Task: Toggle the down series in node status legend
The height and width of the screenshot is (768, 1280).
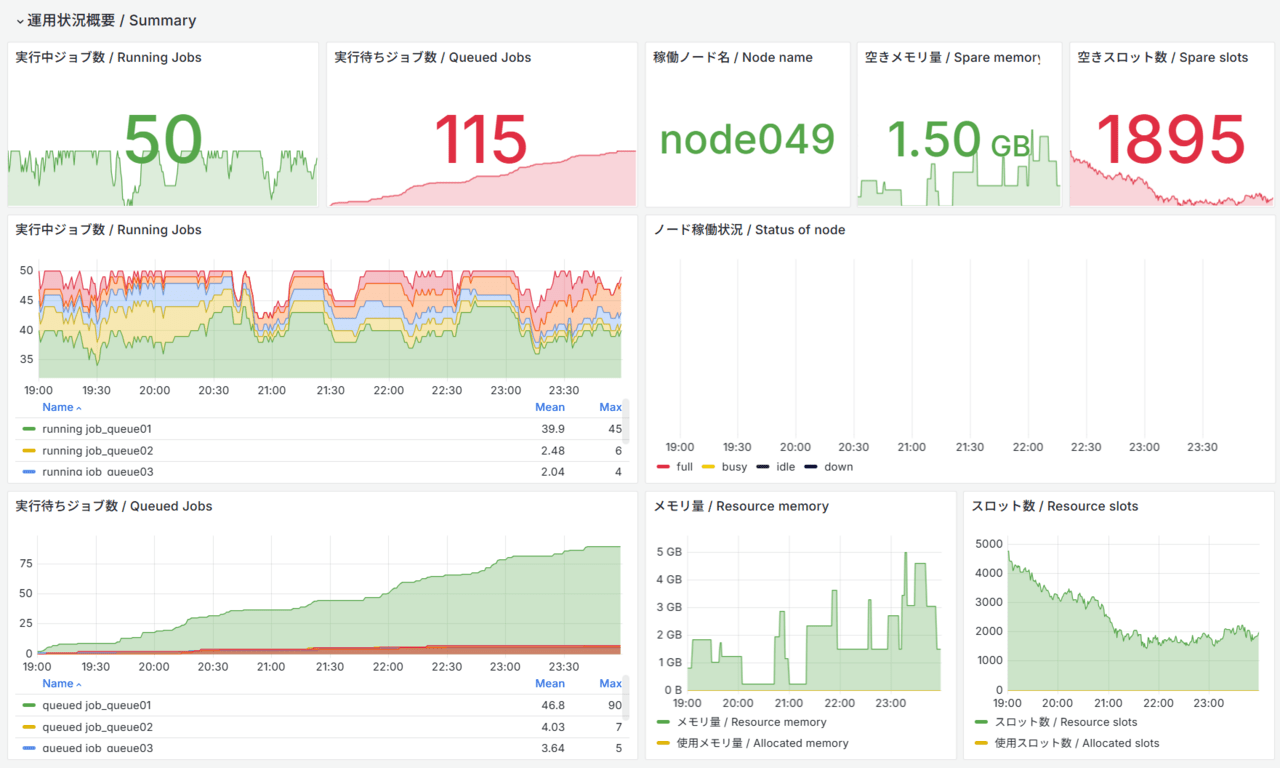Action: click(x=838, y=467)
